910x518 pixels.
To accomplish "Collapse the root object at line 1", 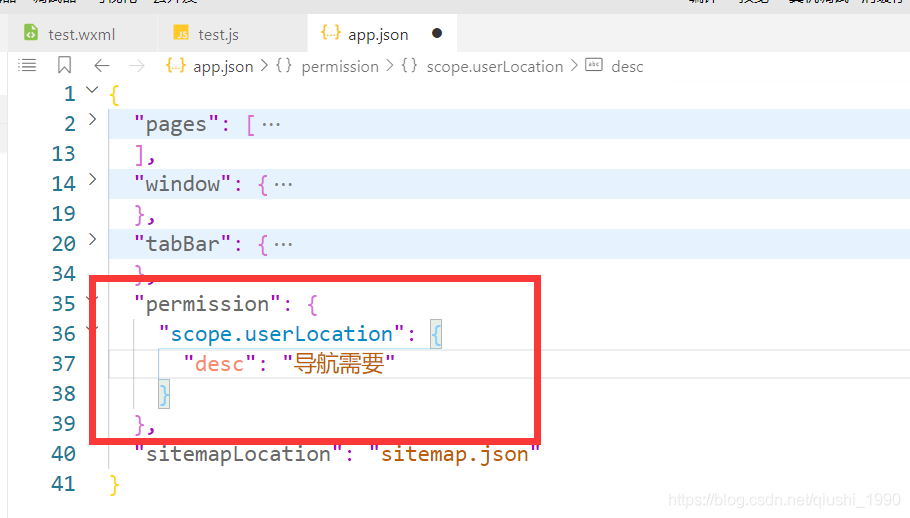I will (x=93, y=91).
